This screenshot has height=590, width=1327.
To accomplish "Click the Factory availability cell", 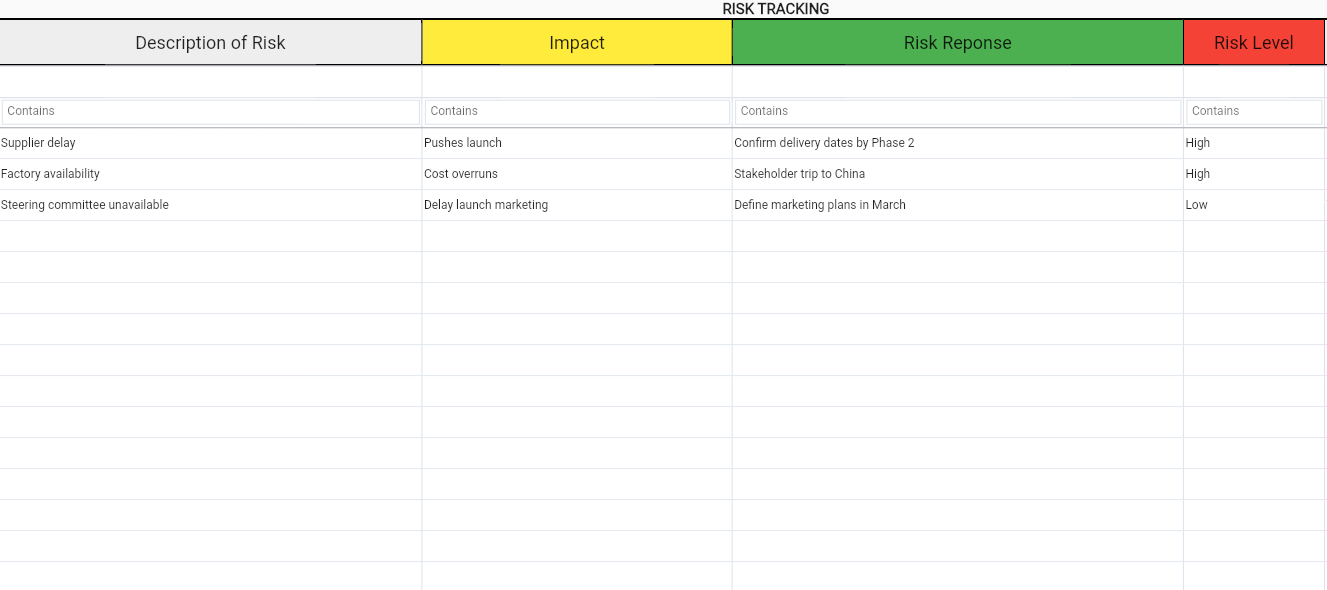I will click(51, 174).
